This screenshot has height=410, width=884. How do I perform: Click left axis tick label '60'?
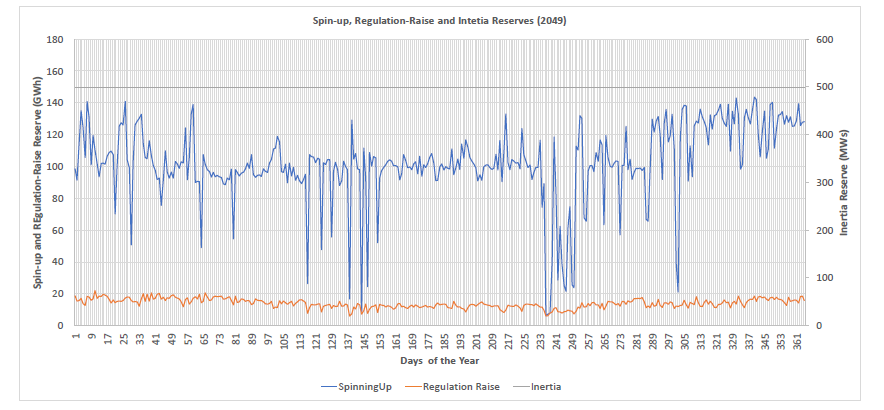pos(59,230)
